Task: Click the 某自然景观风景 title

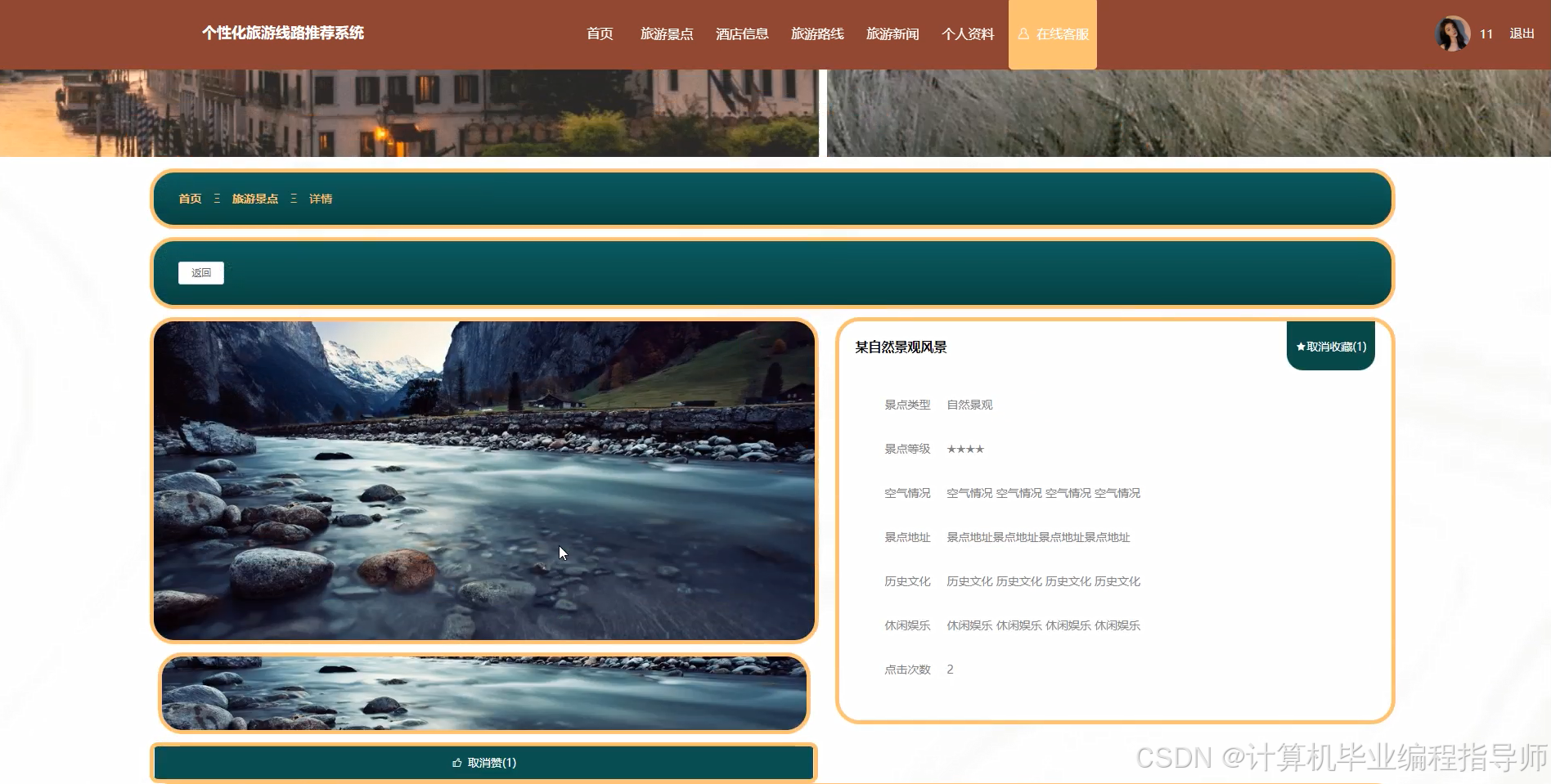Action: [x=901, y=347]
